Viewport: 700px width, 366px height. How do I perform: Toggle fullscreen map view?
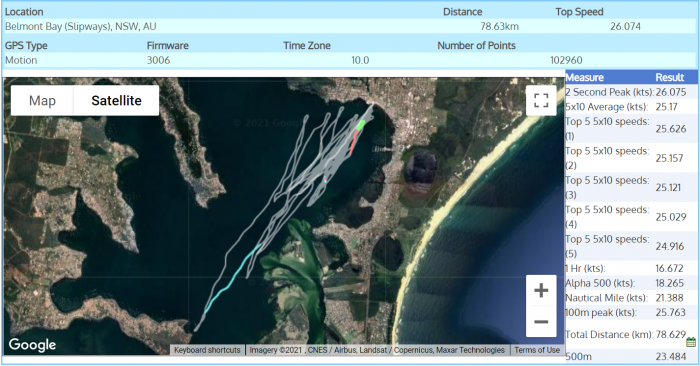pyautogui.click(x=541, y=100)
